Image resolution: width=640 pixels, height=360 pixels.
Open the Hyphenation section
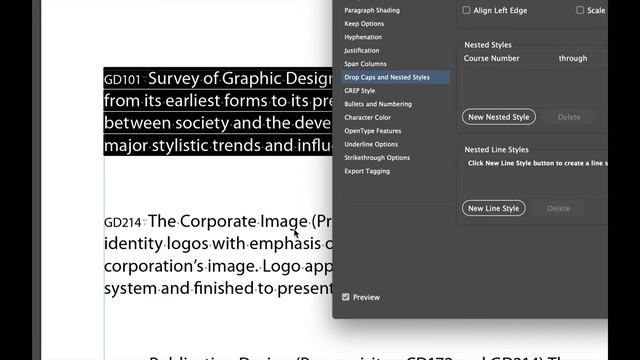(363, 37)
